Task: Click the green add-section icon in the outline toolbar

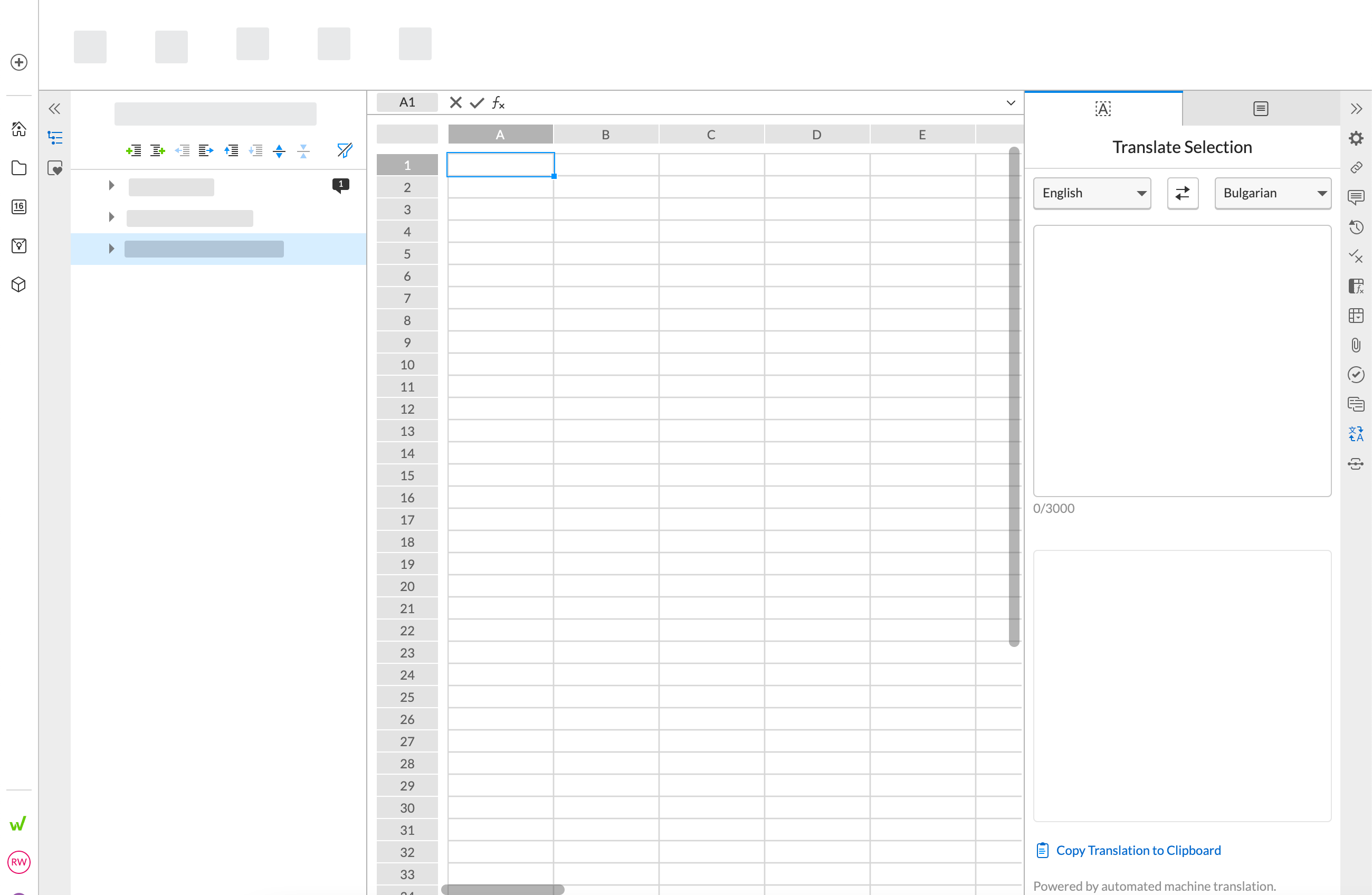Action: click(134, 150)
